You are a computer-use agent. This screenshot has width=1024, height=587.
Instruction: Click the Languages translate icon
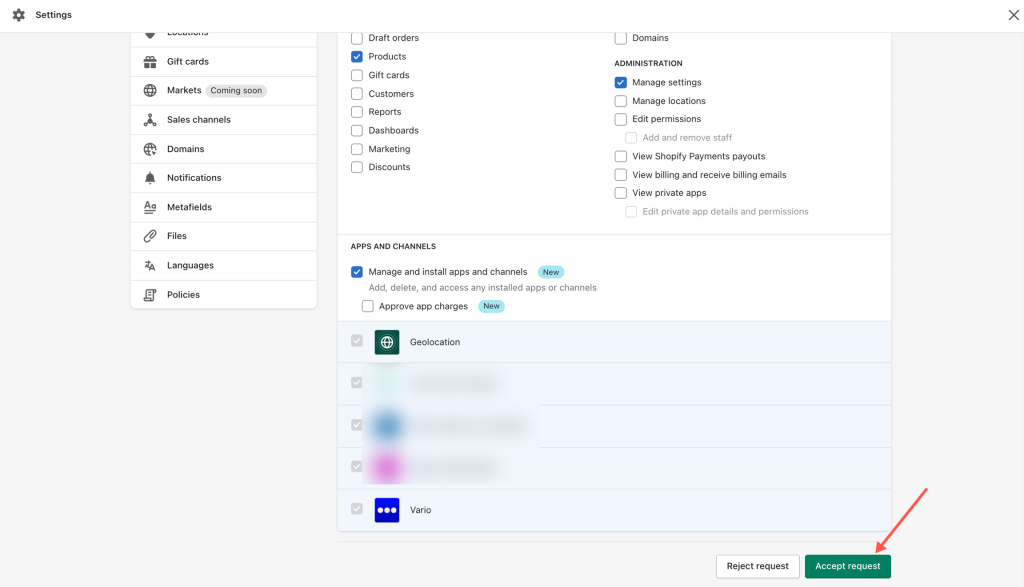[150, 266]
